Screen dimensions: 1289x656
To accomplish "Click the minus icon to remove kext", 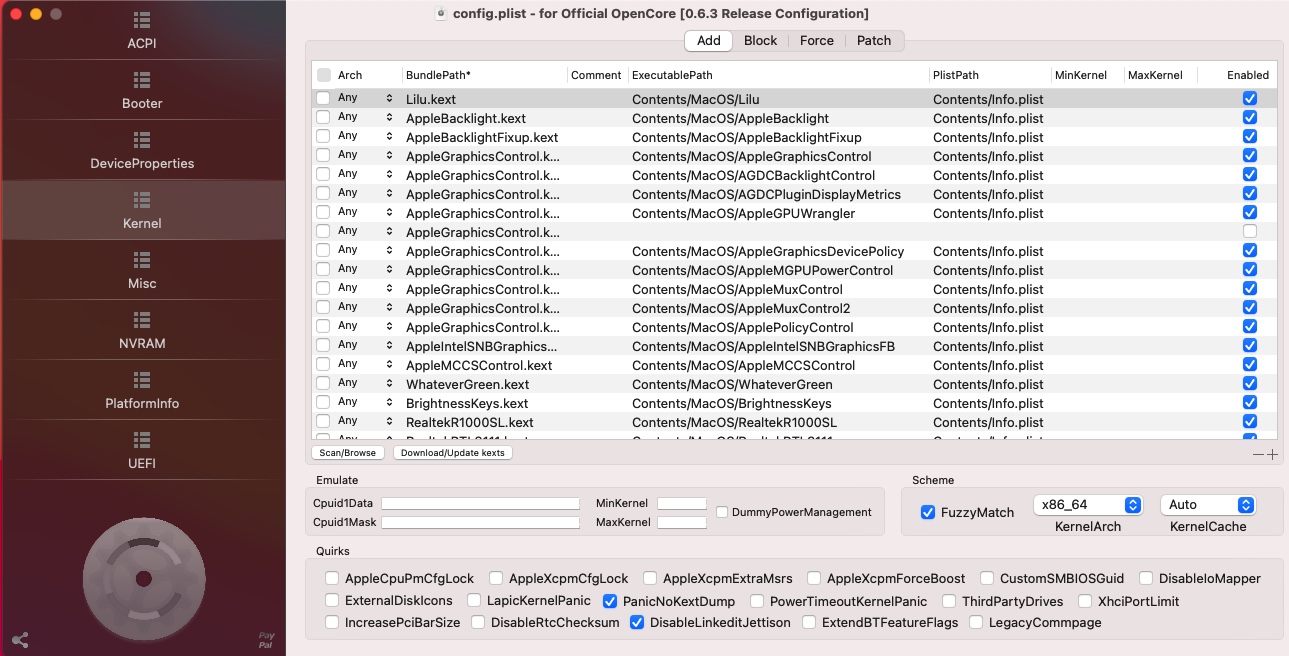I will [1258, 454].
